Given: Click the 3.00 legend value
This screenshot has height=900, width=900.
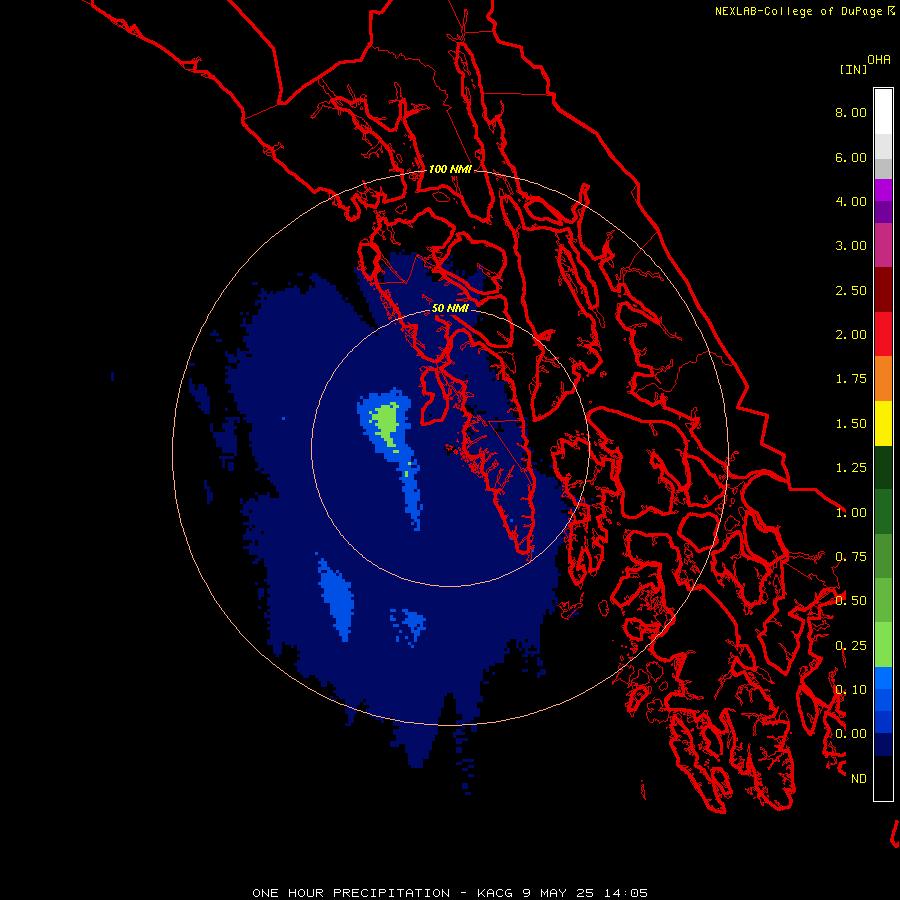Looking at the screenshot, I should pyautogui.click(x=851, y=246).
